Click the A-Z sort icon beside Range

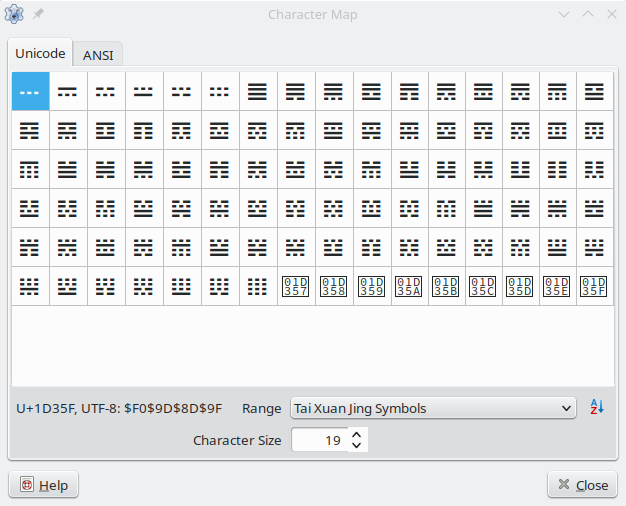[x=596, y=408]
